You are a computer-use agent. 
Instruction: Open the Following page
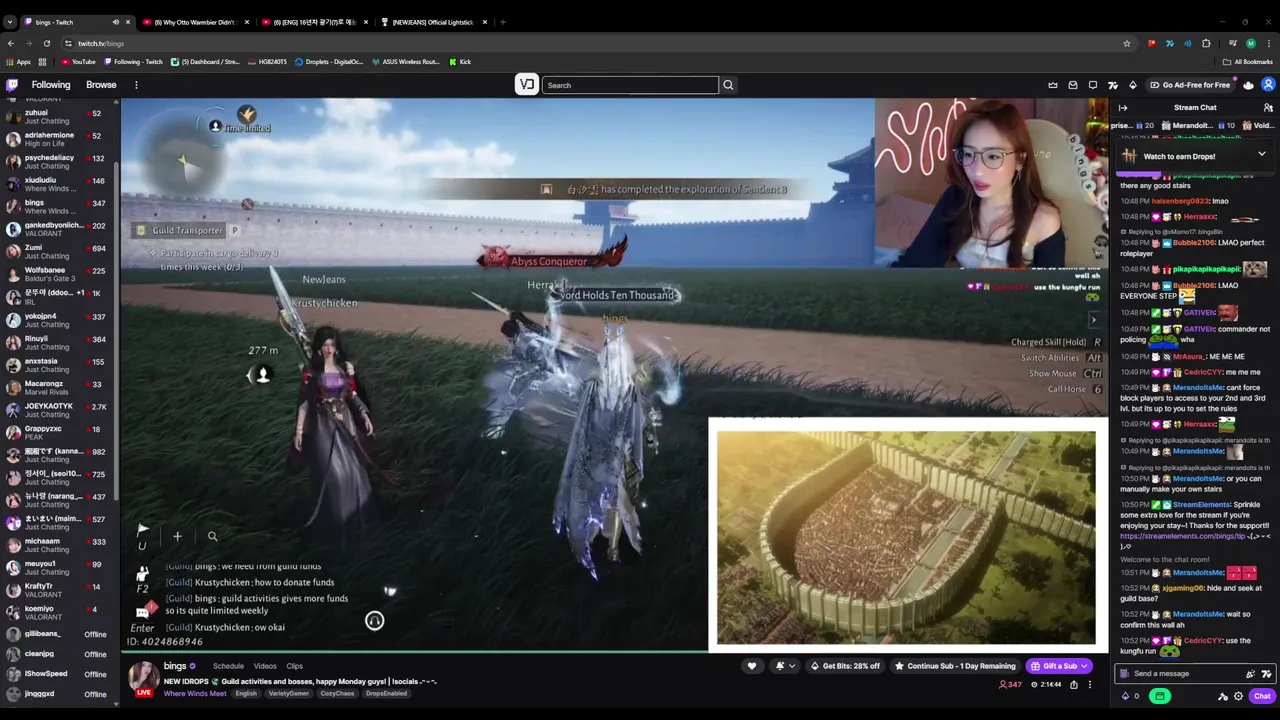51,85
